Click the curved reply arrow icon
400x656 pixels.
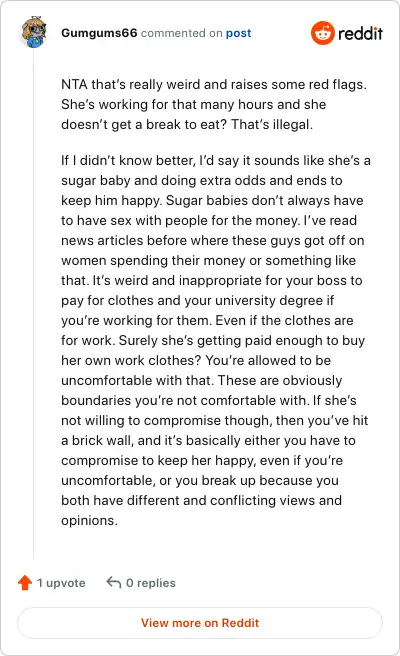113,582
